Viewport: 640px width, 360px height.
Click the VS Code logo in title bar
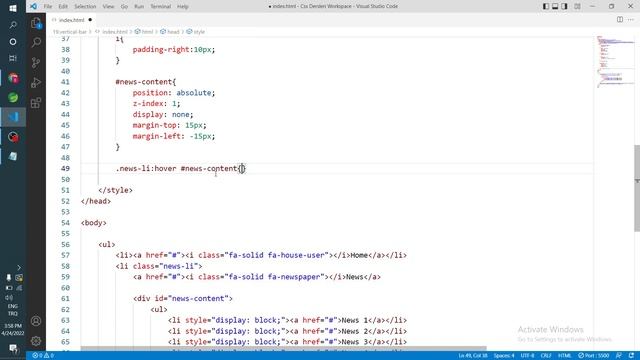click(x=33, y=6)
